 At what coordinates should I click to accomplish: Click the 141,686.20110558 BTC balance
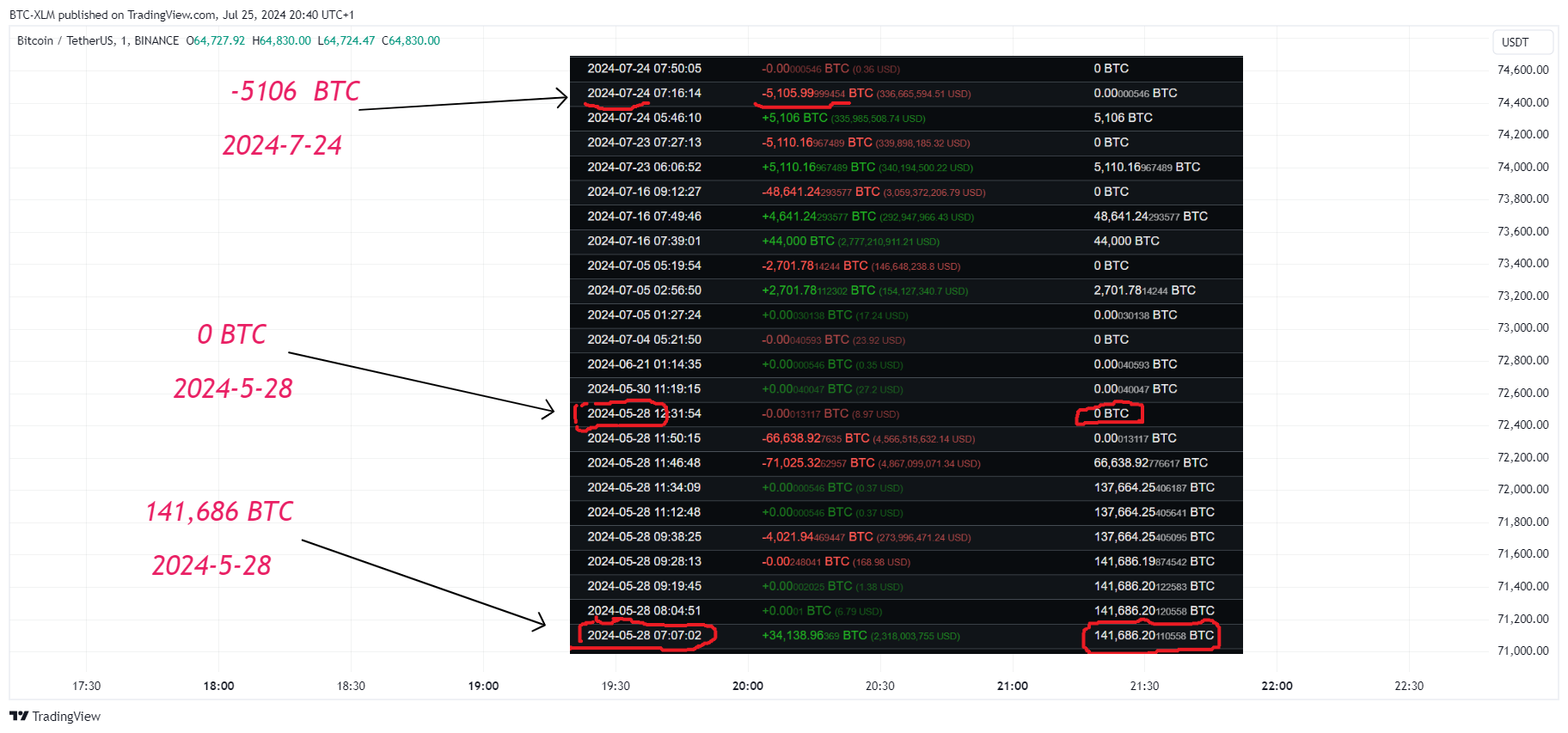point(1155,635)
